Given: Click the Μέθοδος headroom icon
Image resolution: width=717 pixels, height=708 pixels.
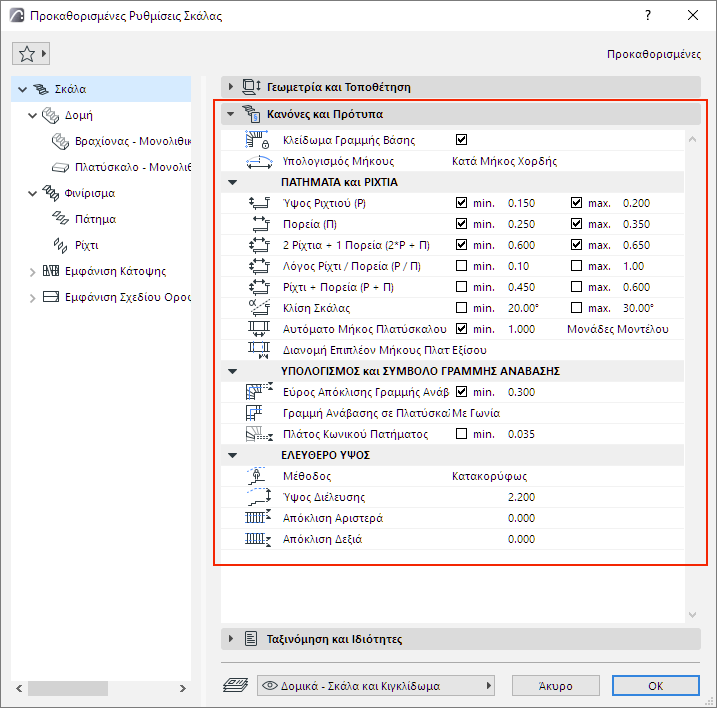Looking at the screenshot, I should point(257,476).
